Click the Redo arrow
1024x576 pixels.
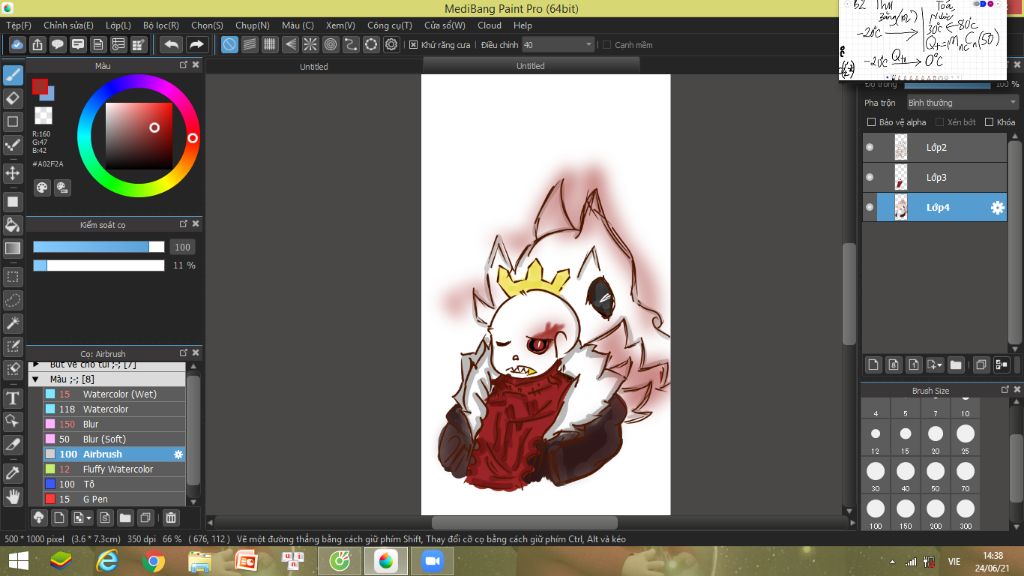(196, 44)
